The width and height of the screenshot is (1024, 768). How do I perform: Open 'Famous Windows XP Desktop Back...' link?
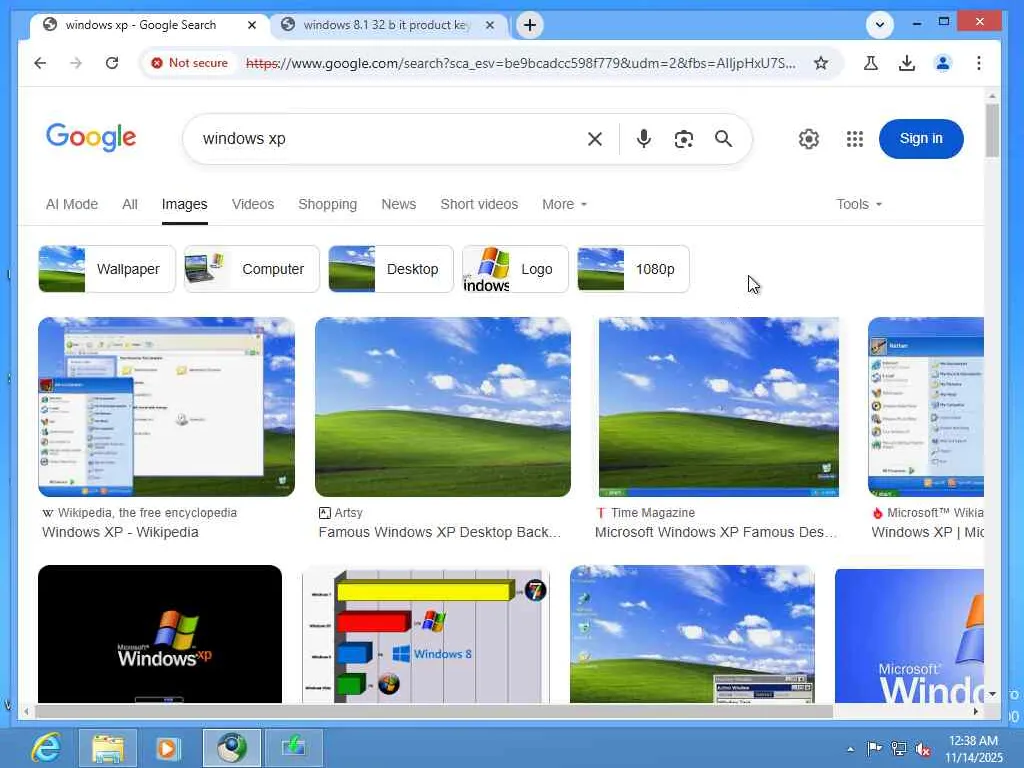point(440,532)
